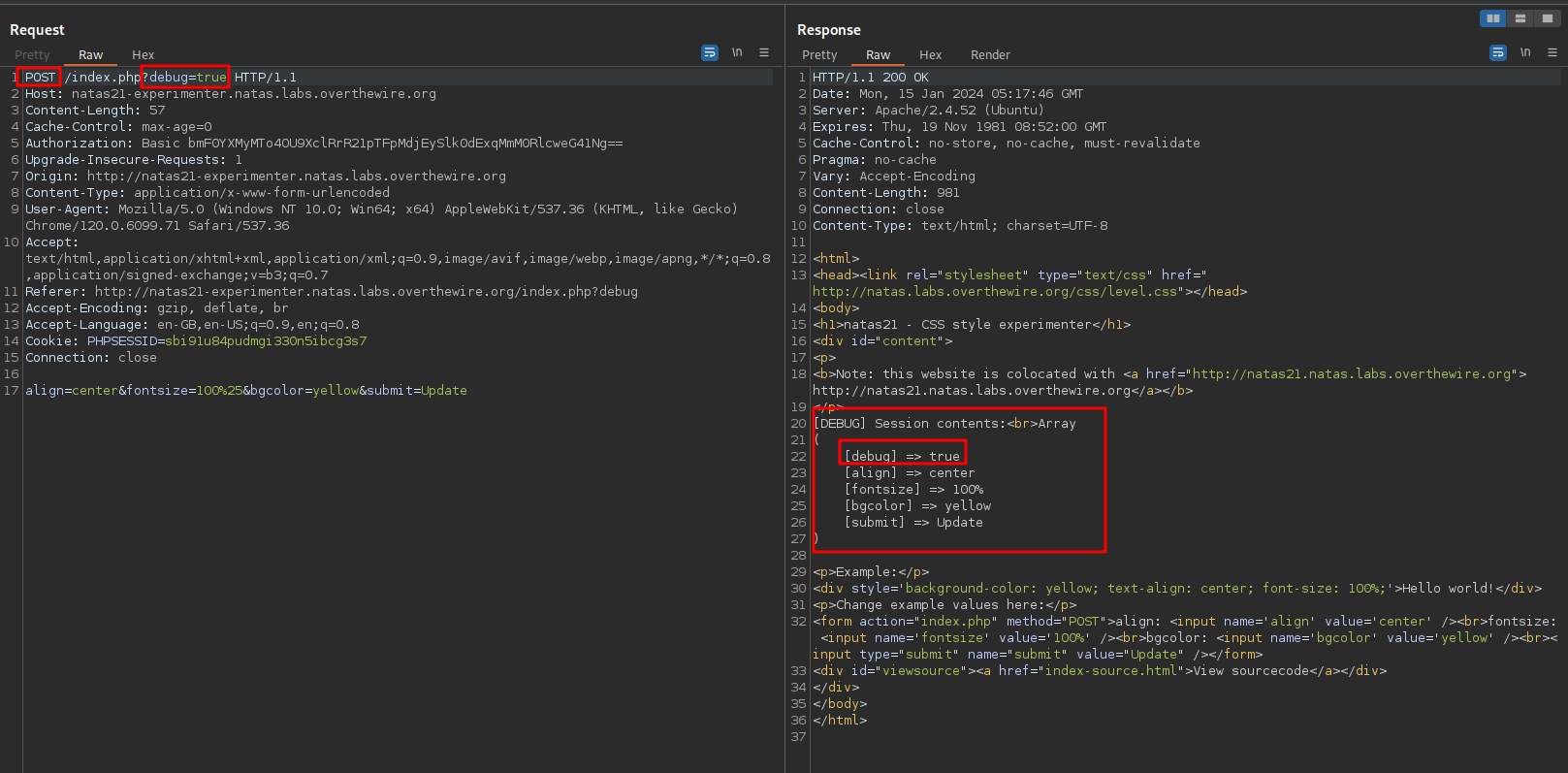
Task: Open the Hex tab in Response
Action: (x=930, y=55)
